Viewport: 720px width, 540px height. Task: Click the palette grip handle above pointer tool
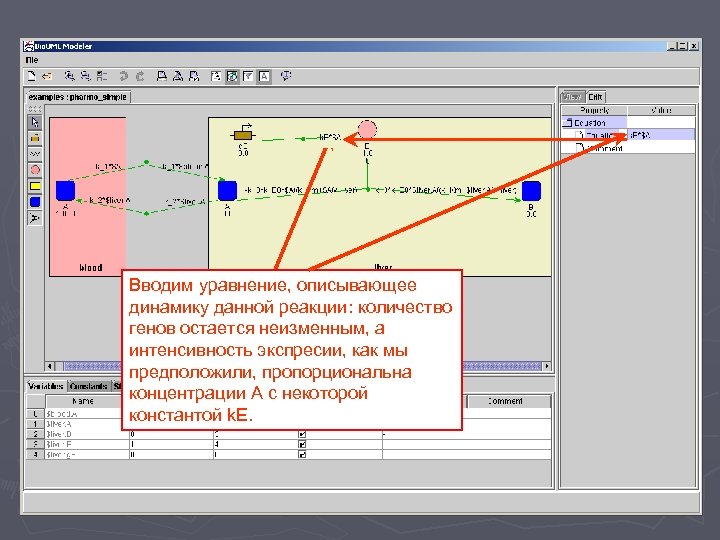point(35,109)
